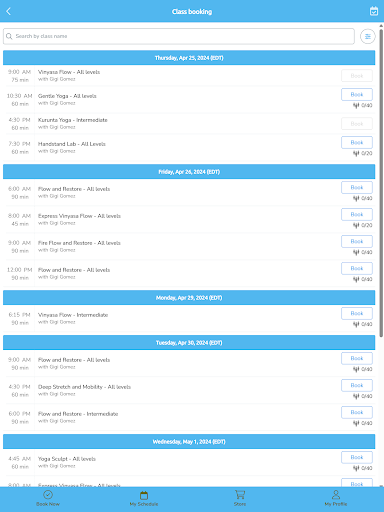Book Friday 6:00 AM Flow and Restore
The image size is (384, 512).
pos(357,187)
